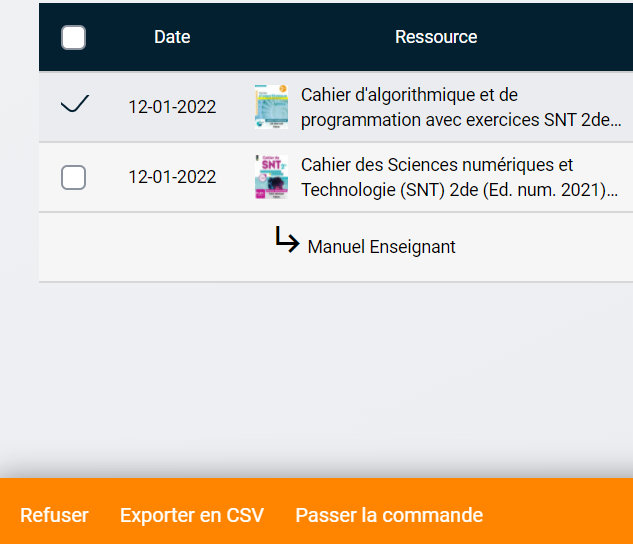
Task: Click Refuser in the orange action bar
Action: (54, 515)
